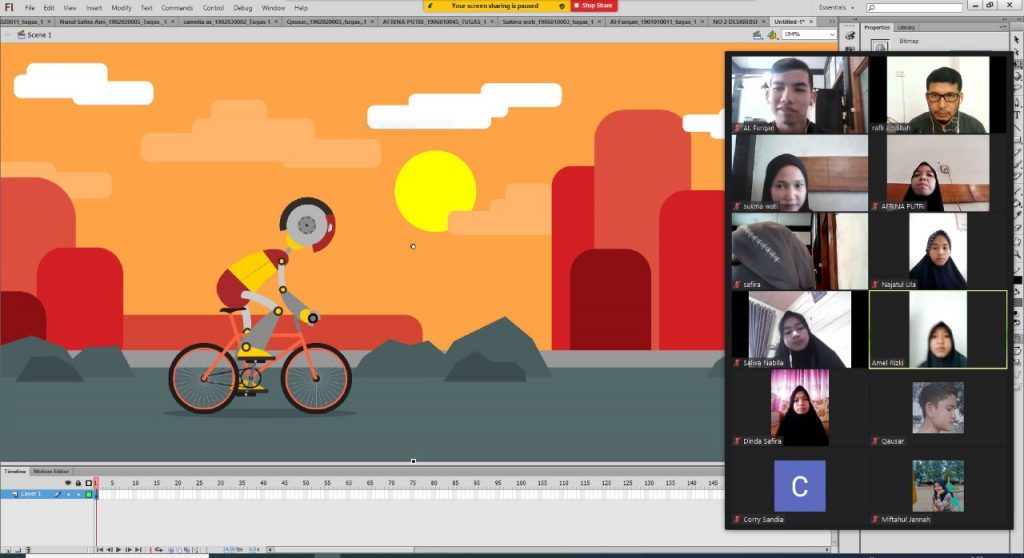Click the yellow sun on the stage
Image resolution: width=1024 pixels, height=558 pixels.
tap(434, 190)
